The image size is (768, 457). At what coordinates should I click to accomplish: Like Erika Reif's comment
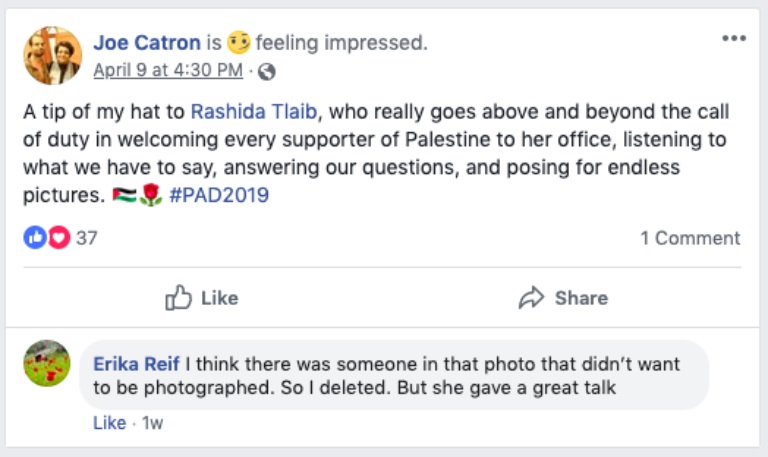coord(109,423)
